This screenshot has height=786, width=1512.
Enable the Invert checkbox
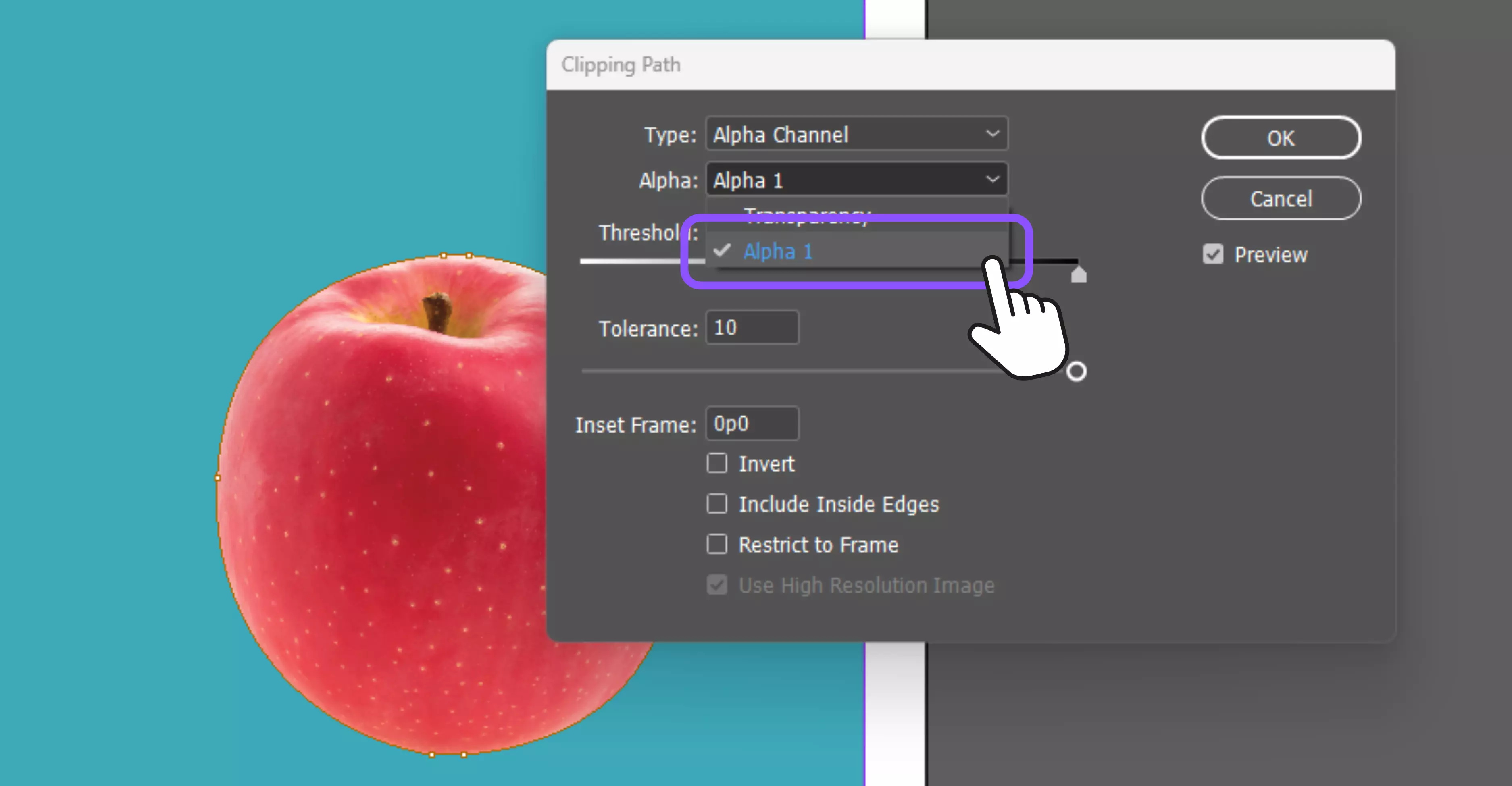coord(716,464)
